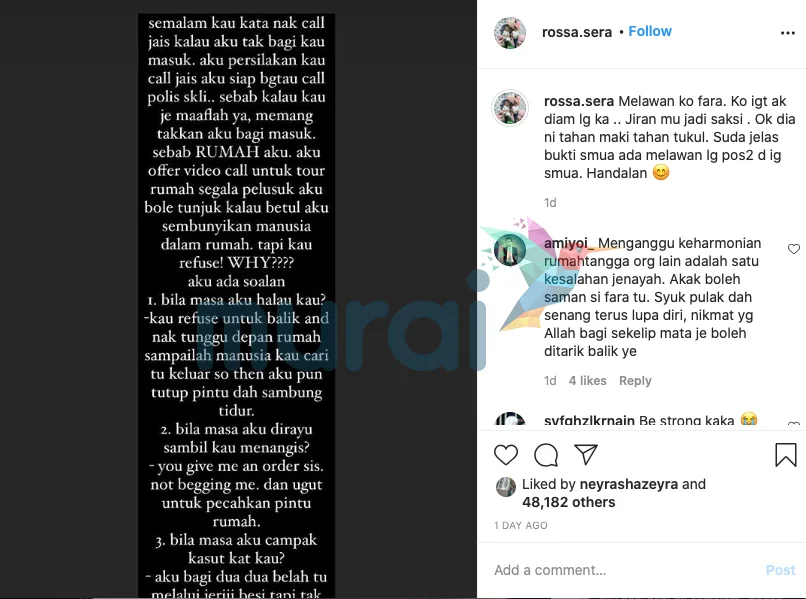Viewport: 806px width, 599px height.
Task: View 4 likes on amiyoi_ comment
Action: point(587,380)
